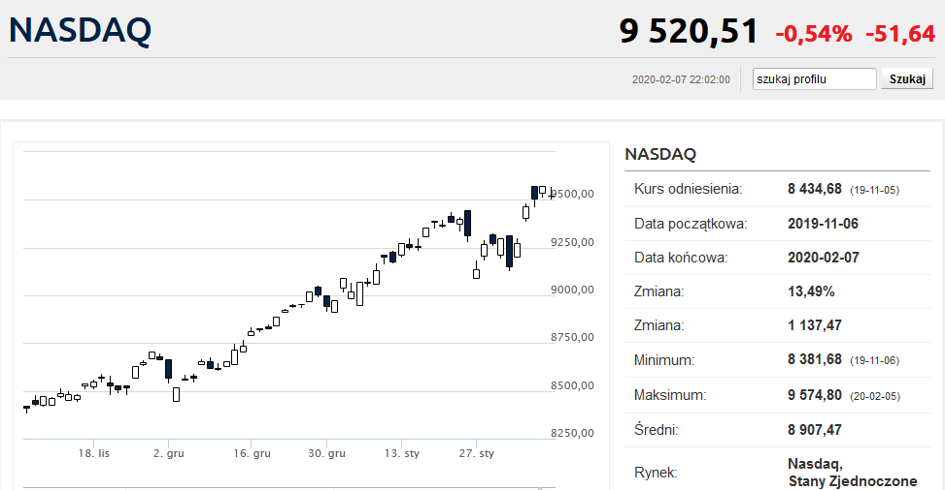Click the Kurs odniesienia value 8 434,68
This screenshot has height=490, width=945.
click(x=814, y=189)
